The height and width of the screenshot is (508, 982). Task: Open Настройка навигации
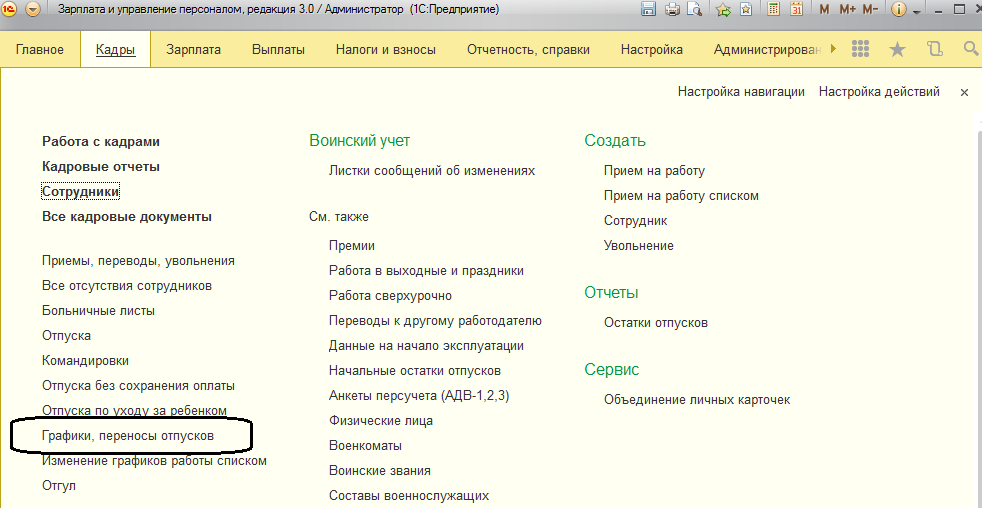[x=741, y=91]
